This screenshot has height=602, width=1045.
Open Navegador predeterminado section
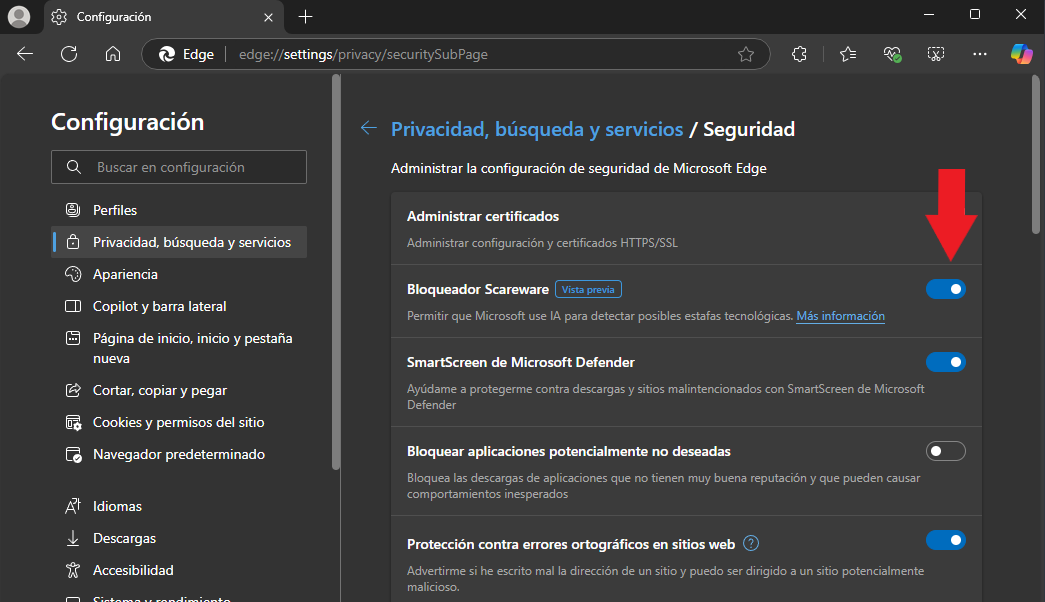click(x=179, y=454)
